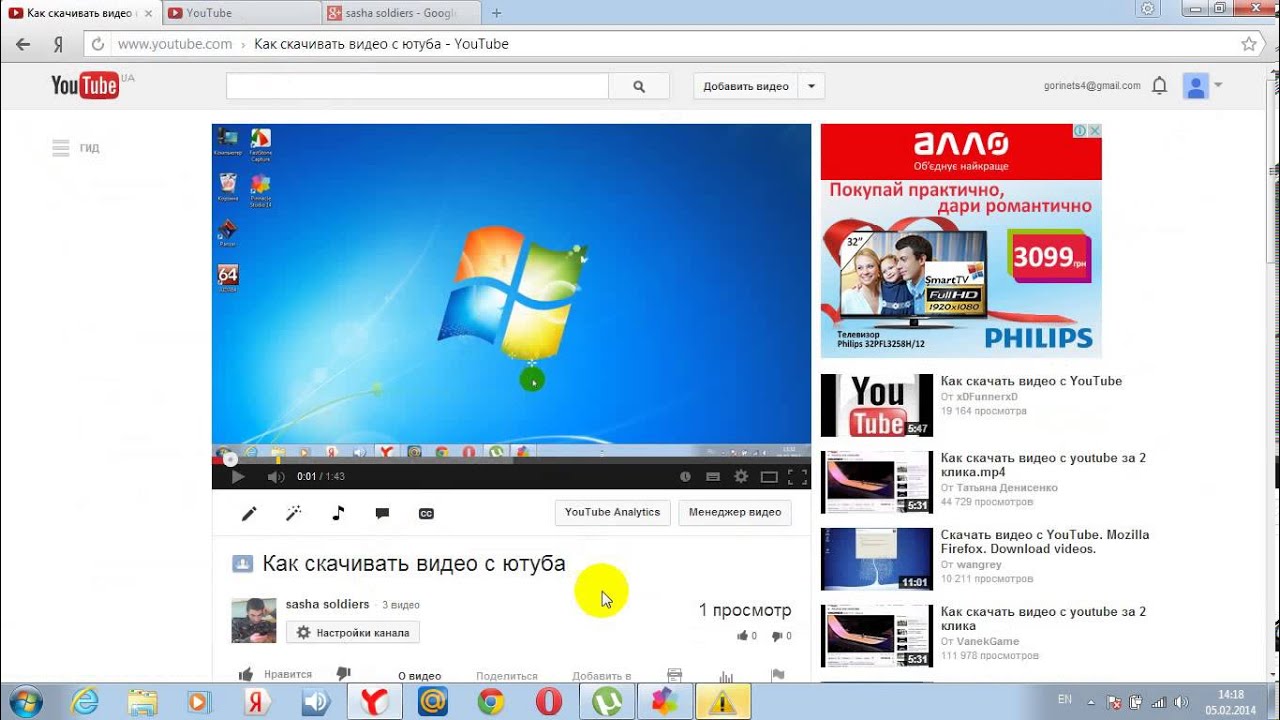The image size is (1280, 720).
Task: Open the browser settings gear in title bar
Action: 1148,9
